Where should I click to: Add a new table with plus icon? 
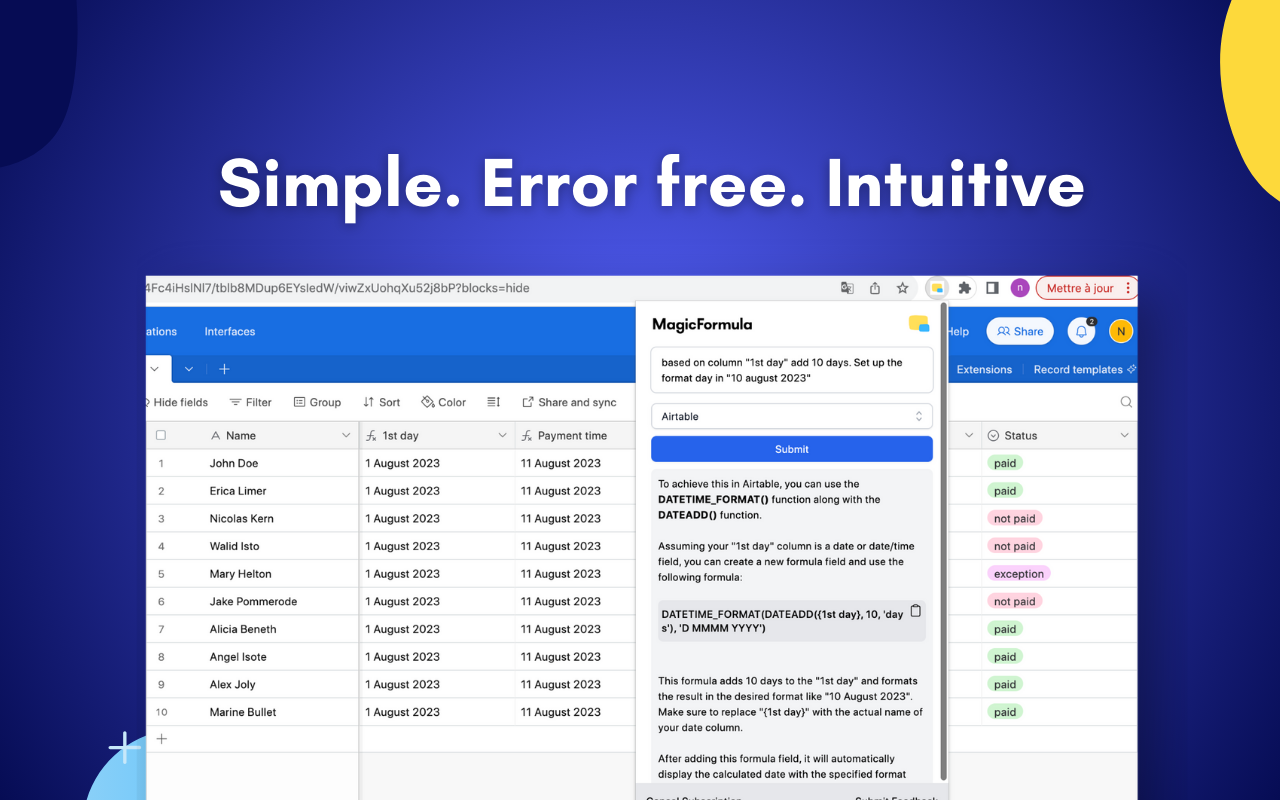pos(224,369)
